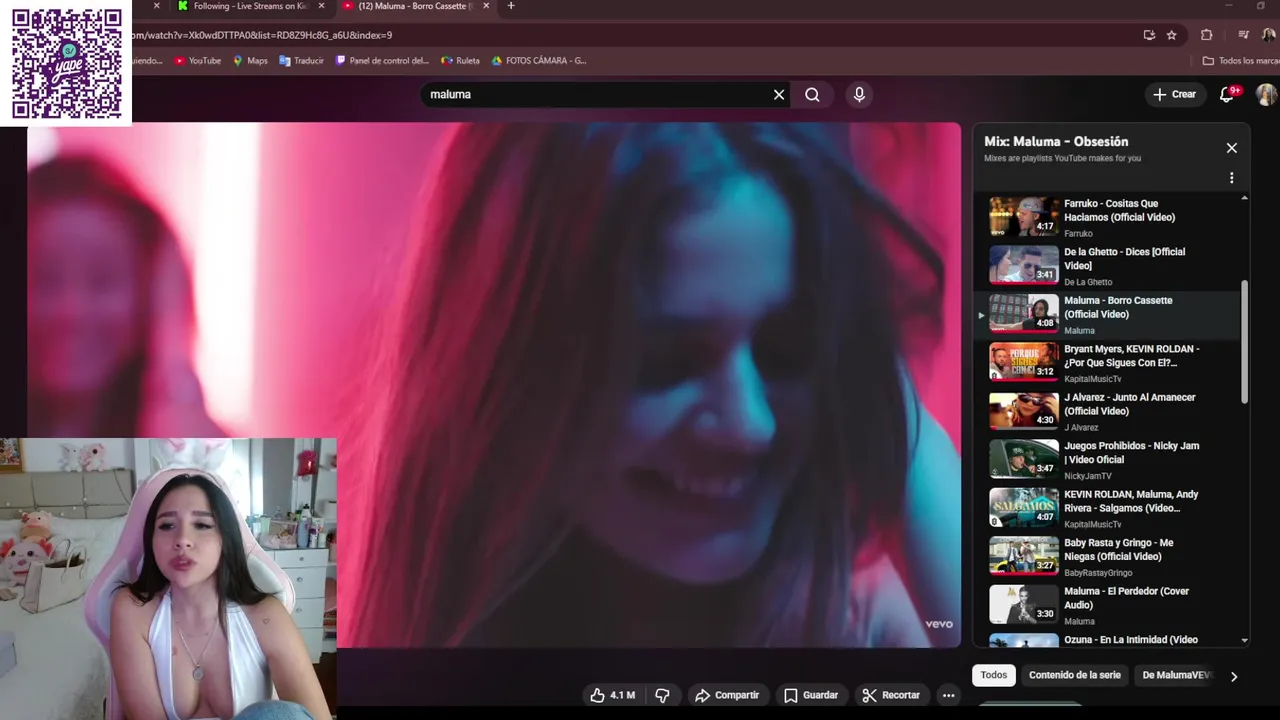The image size is (1280, 720).
Task: Click the YouTube search magnifier button
Action: pos(812,95)
